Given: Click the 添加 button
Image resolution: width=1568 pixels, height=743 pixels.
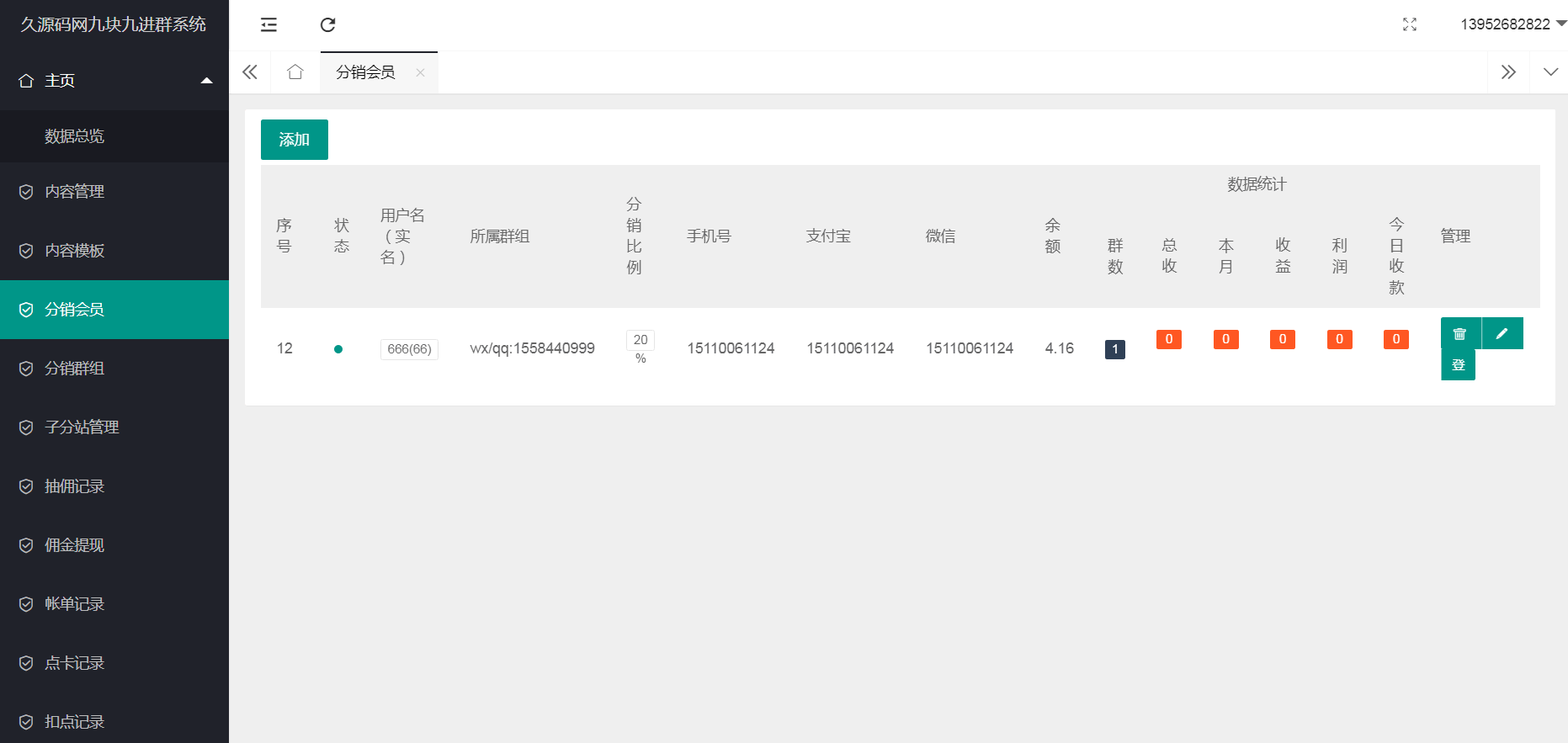Looking at the screenshot, I should click(x=295, y=140).
